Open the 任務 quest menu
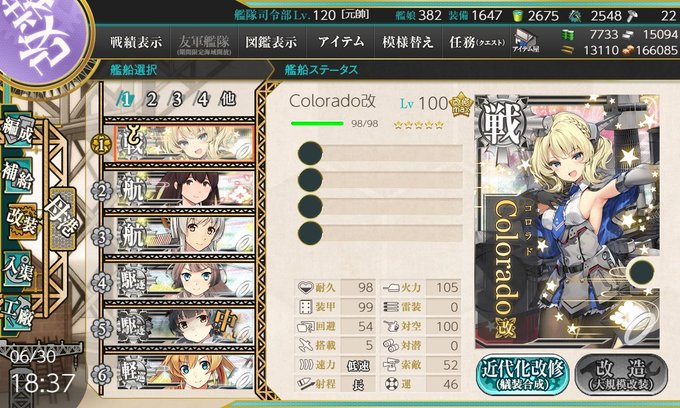 coord(477,42)
